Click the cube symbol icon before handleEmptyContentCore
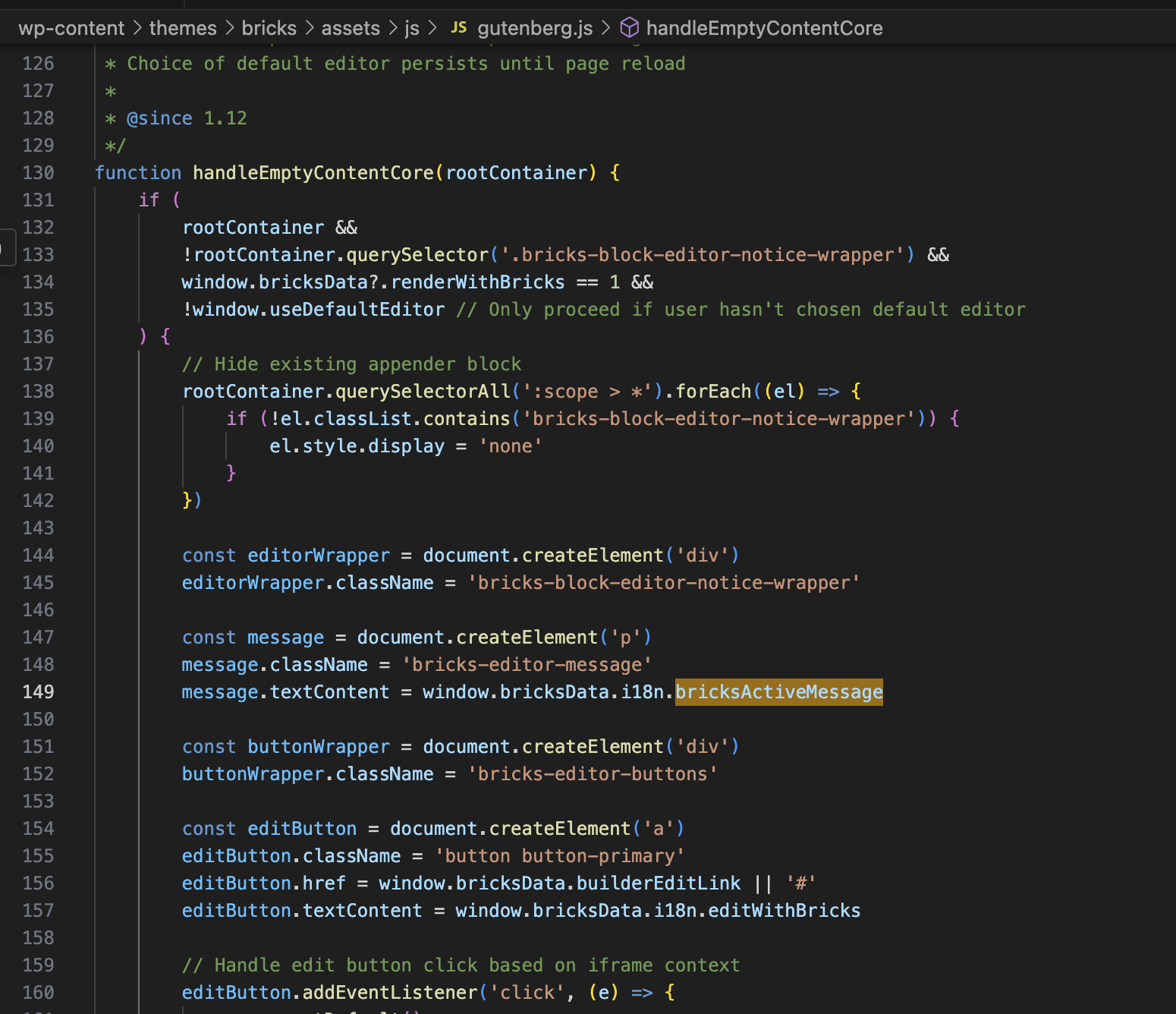Image resolution: width=1176 pixels, height=1014 pixels. [x=629, y=28]
